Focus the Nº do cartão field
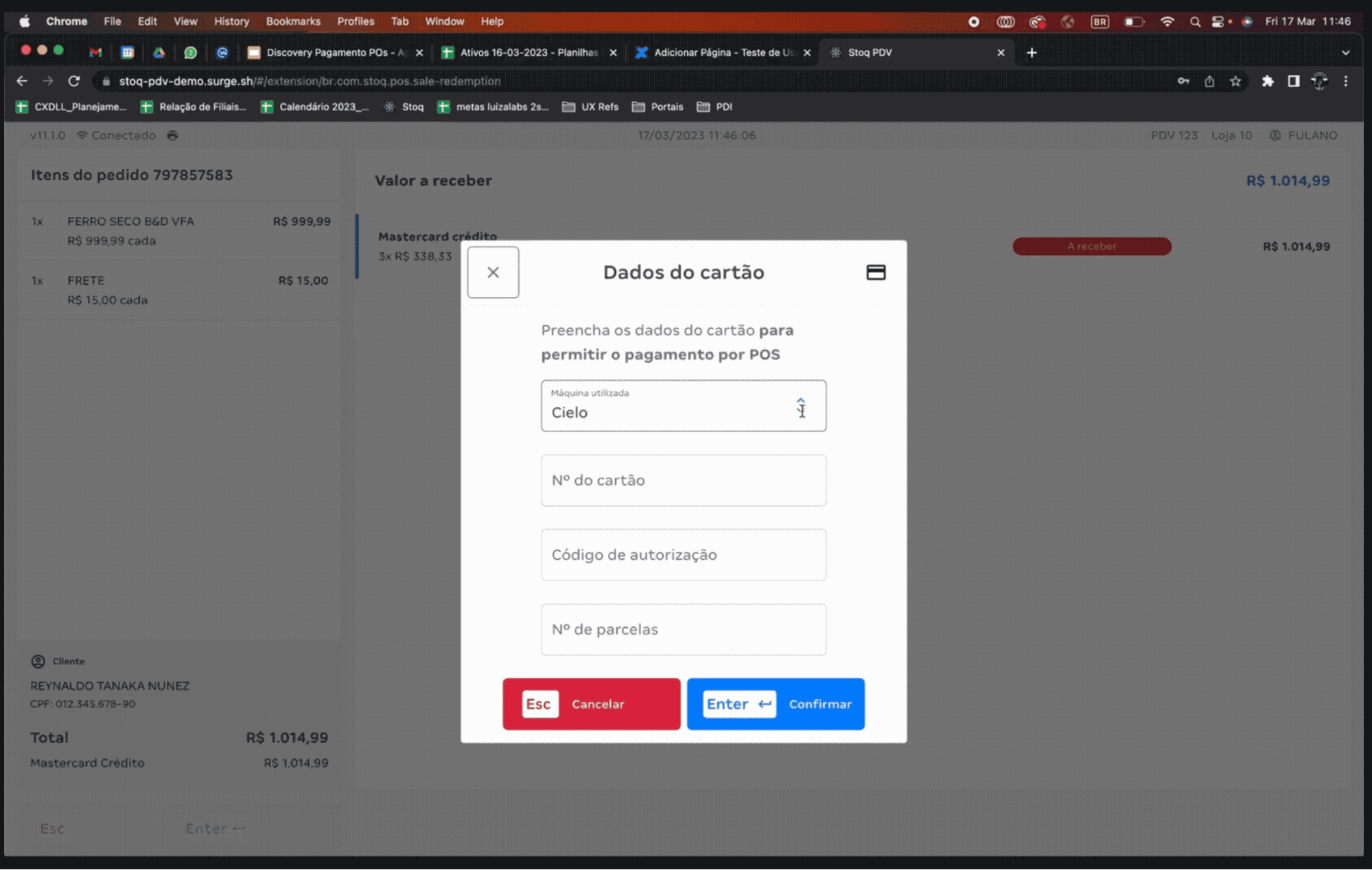 click(683, 480)
